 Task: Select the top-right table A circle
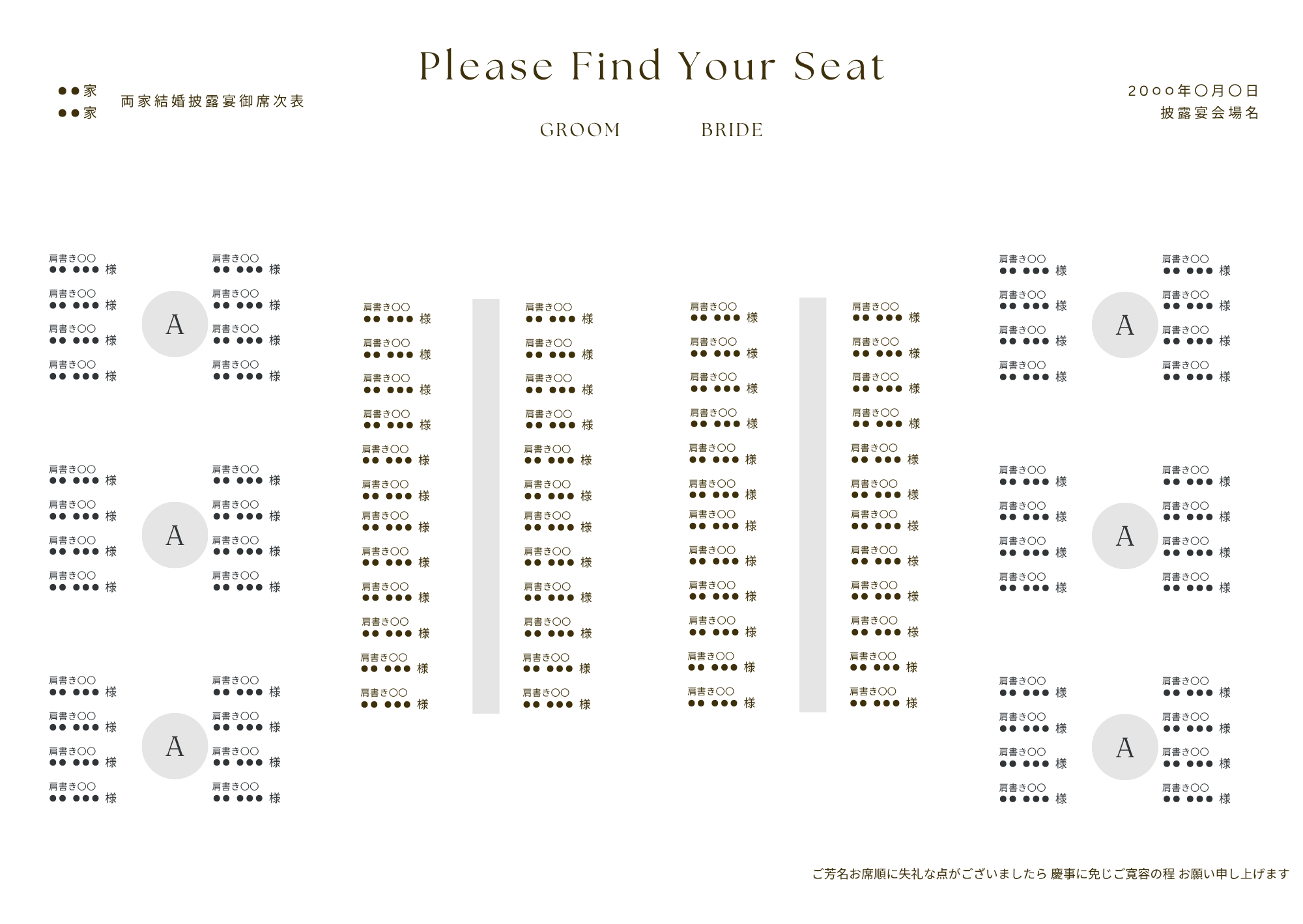[1124, 325]
